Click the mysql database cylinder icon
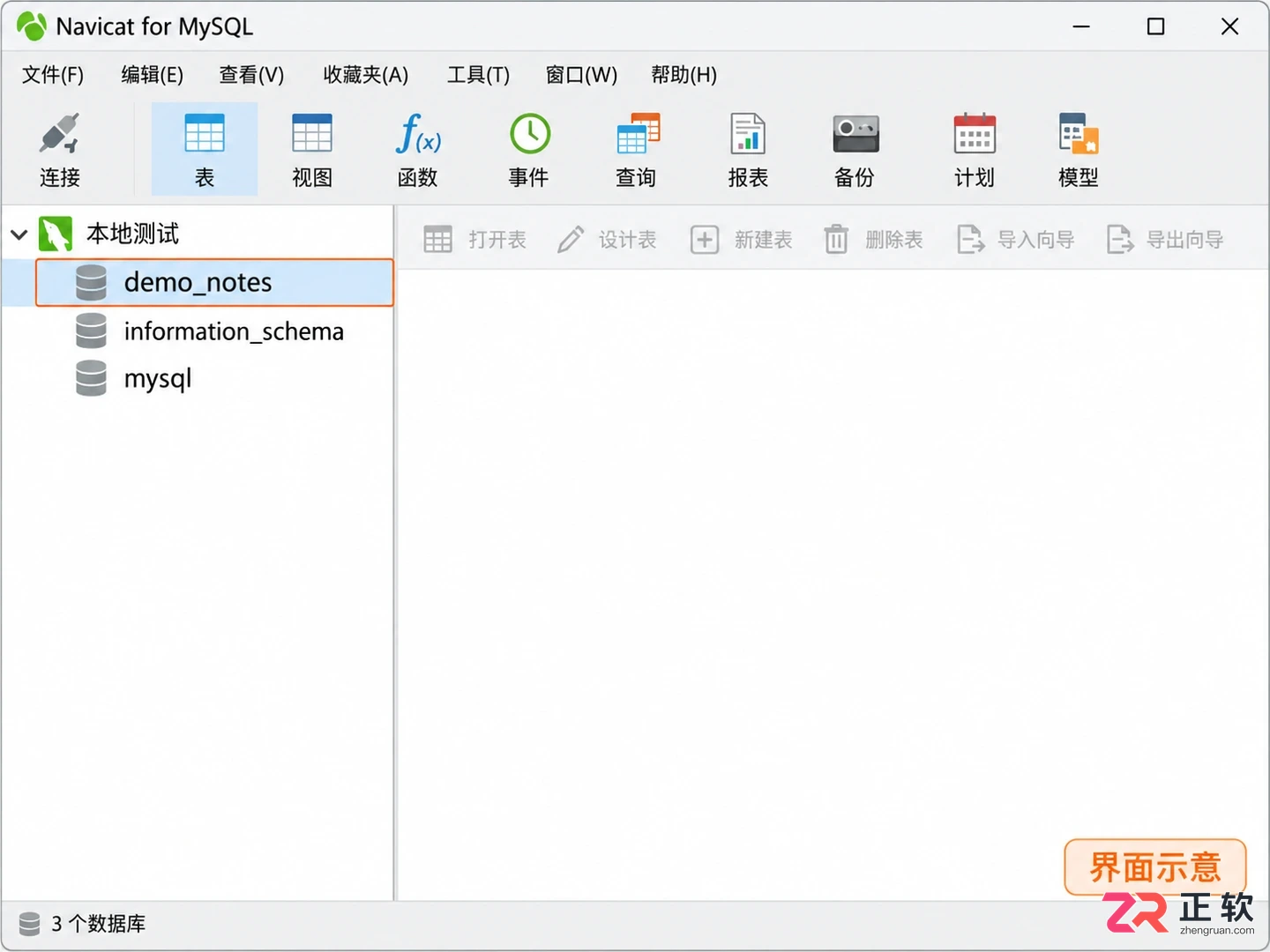The height and width of the screenshot is (952, 1270). pos(91,378)
